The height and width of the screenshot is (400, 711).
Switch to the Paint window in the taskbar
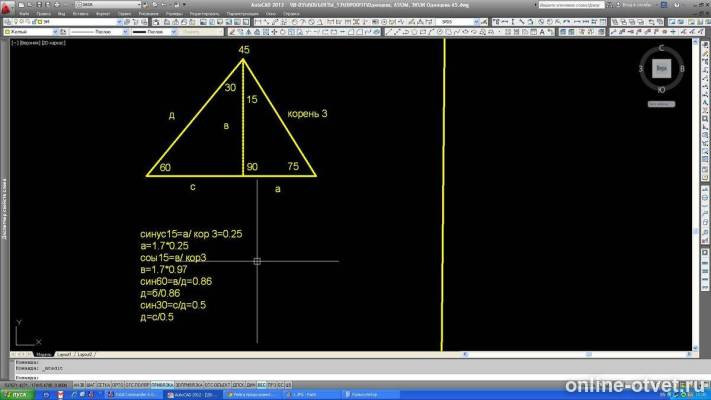311,395
